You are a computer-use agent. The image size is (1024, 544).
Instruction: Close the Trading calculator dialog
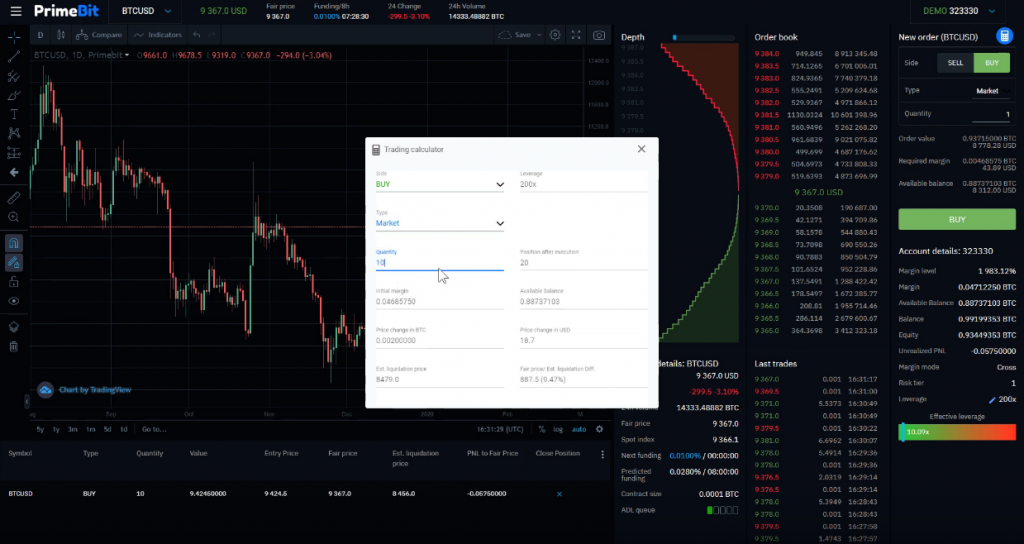pyautogui.click(x=641, y=149)
